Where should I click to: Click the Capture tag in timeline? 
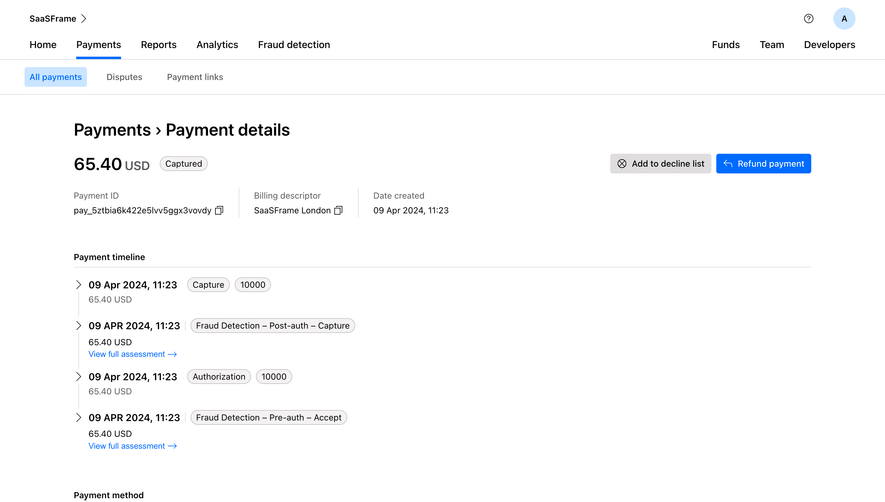click(x=208, y=285)
